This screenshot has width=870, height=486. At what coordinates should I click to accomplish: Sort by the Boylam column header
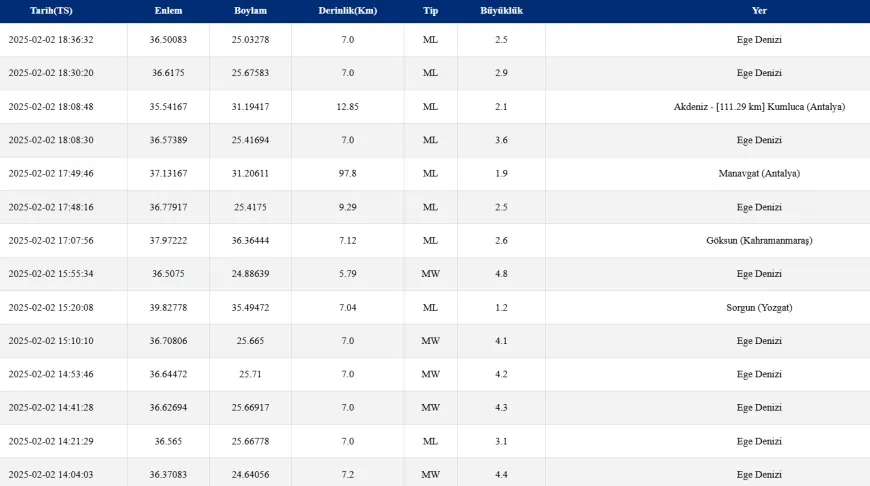point(250,11)
